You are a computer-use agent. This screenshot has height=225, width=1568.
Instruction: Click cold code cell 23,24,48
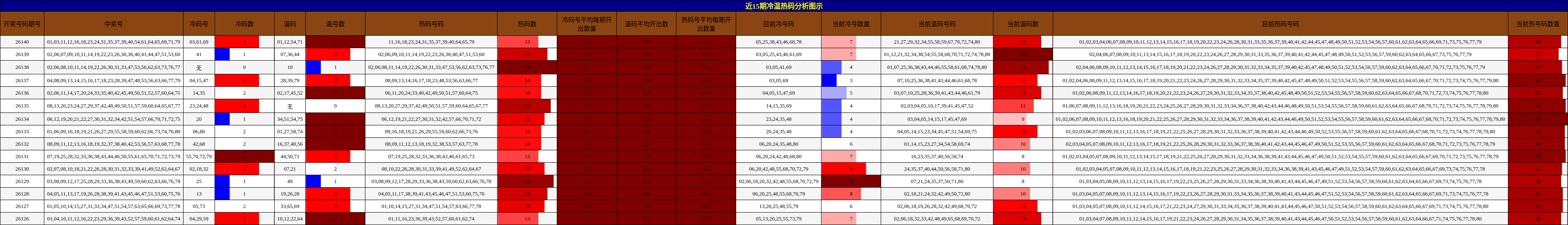198,105
